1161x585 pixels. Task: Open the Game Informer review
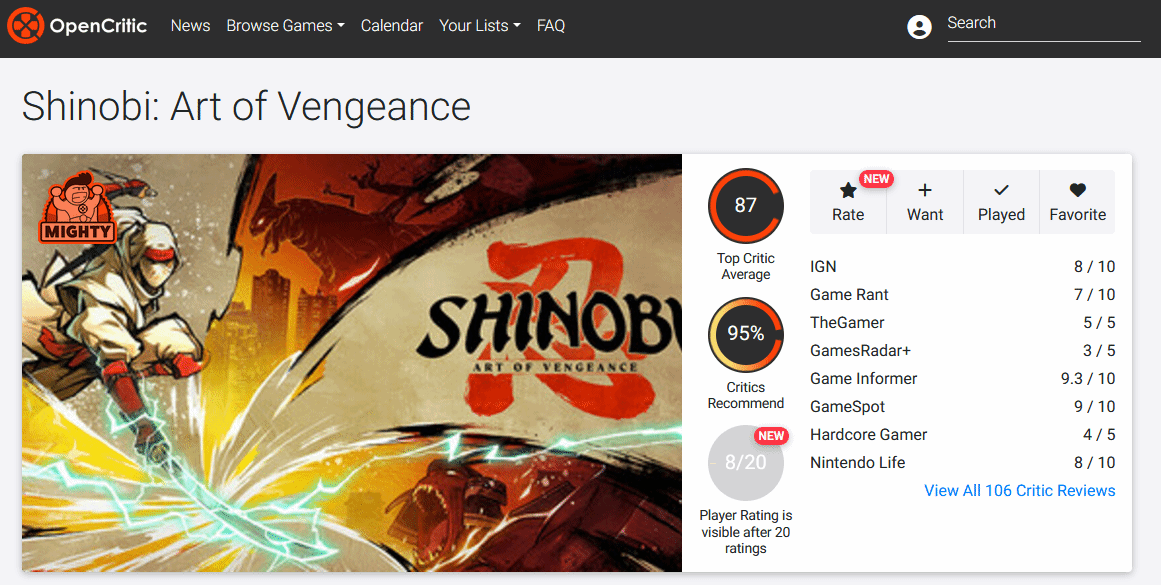(x=963, y=378)
